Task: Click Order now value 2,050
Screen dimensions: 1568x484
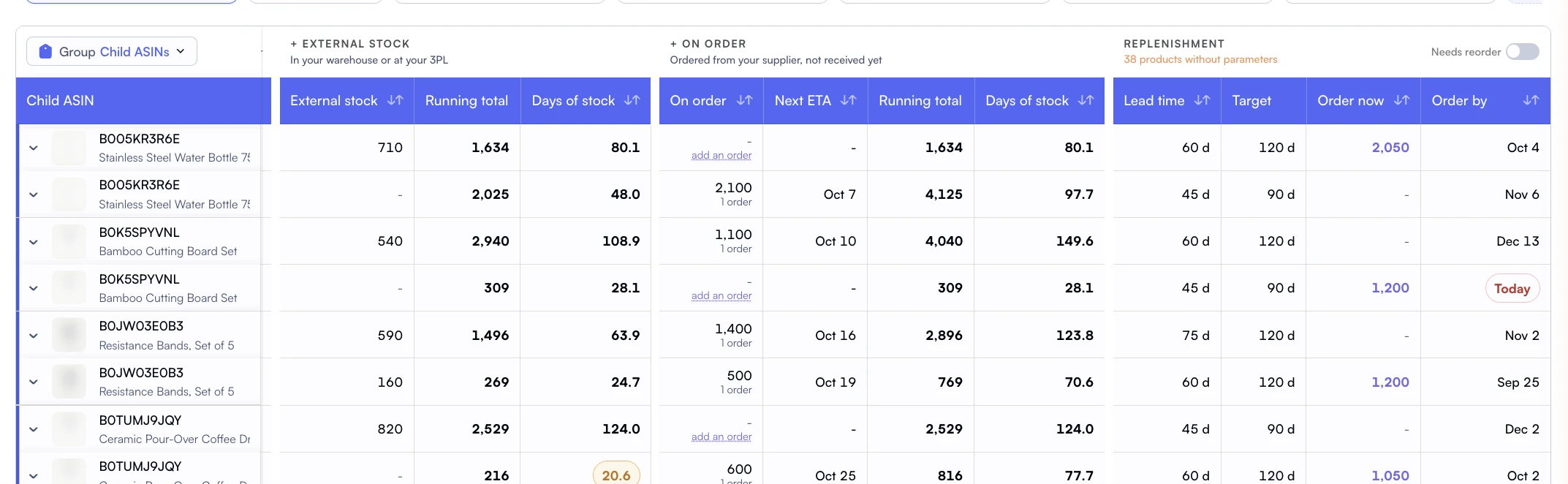Action: 1390,148
